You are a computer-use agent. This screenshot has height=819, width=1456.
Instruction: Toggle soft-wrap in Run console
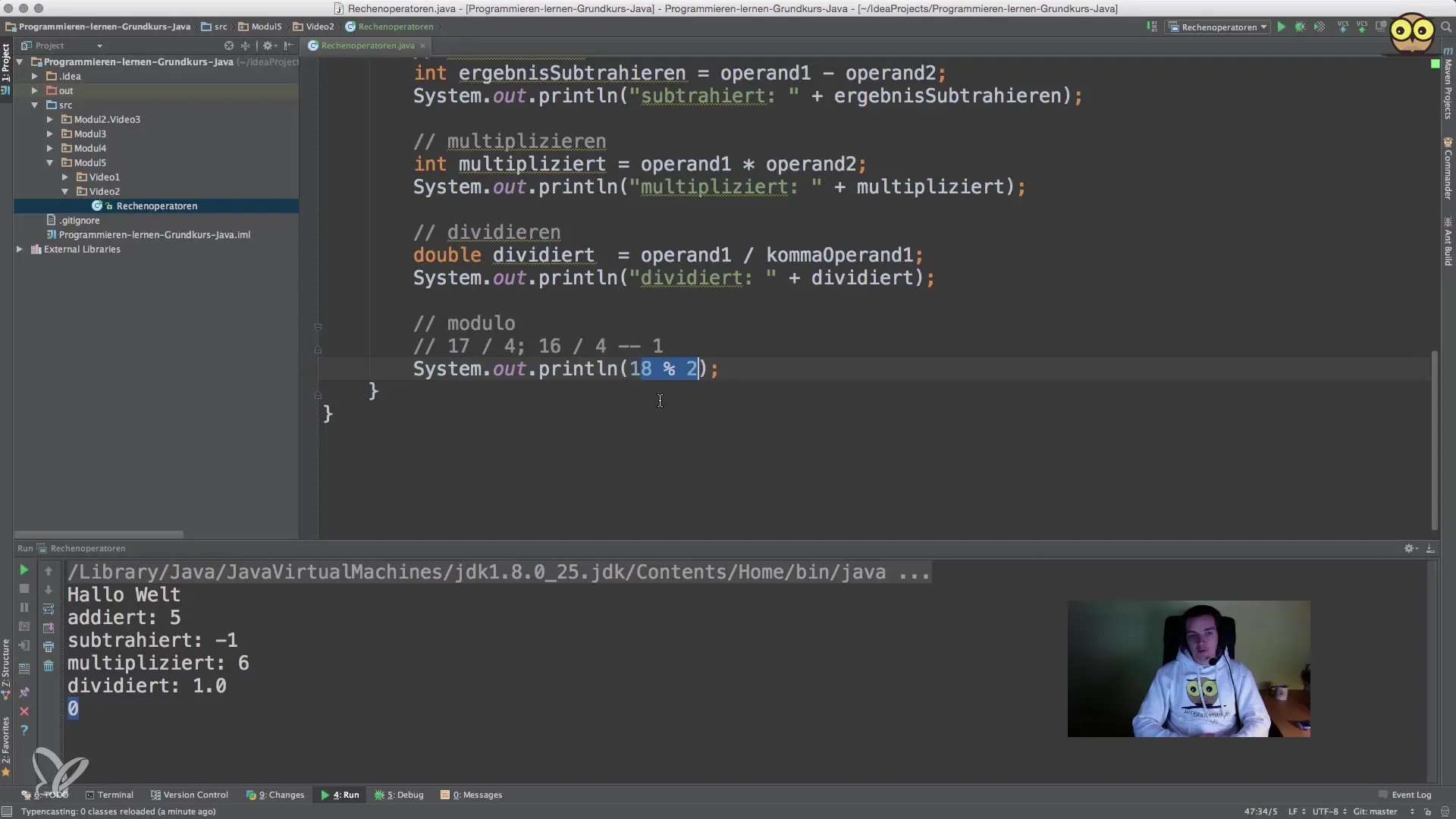pyautogui.click(x=49, y=609)
